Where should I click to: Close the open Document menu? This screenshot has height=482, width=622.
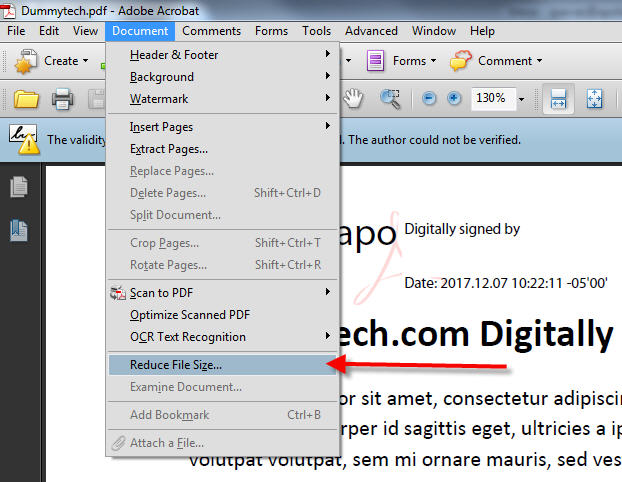click(x=140, y=31)
